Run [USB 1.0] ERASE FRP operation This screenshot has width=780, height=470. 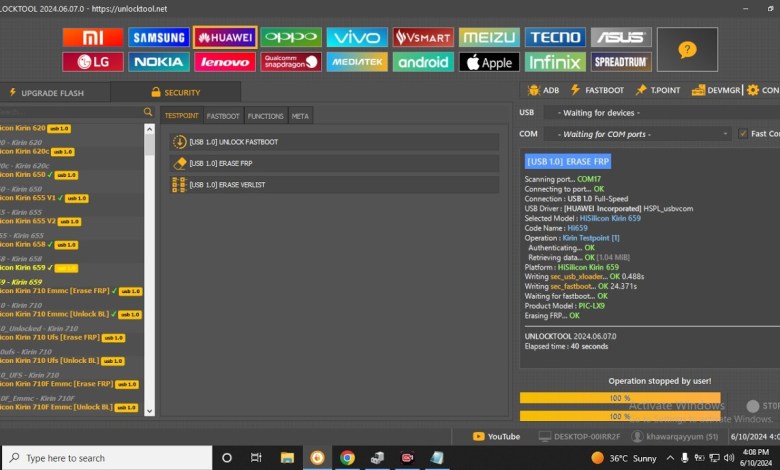pos(334,163)
